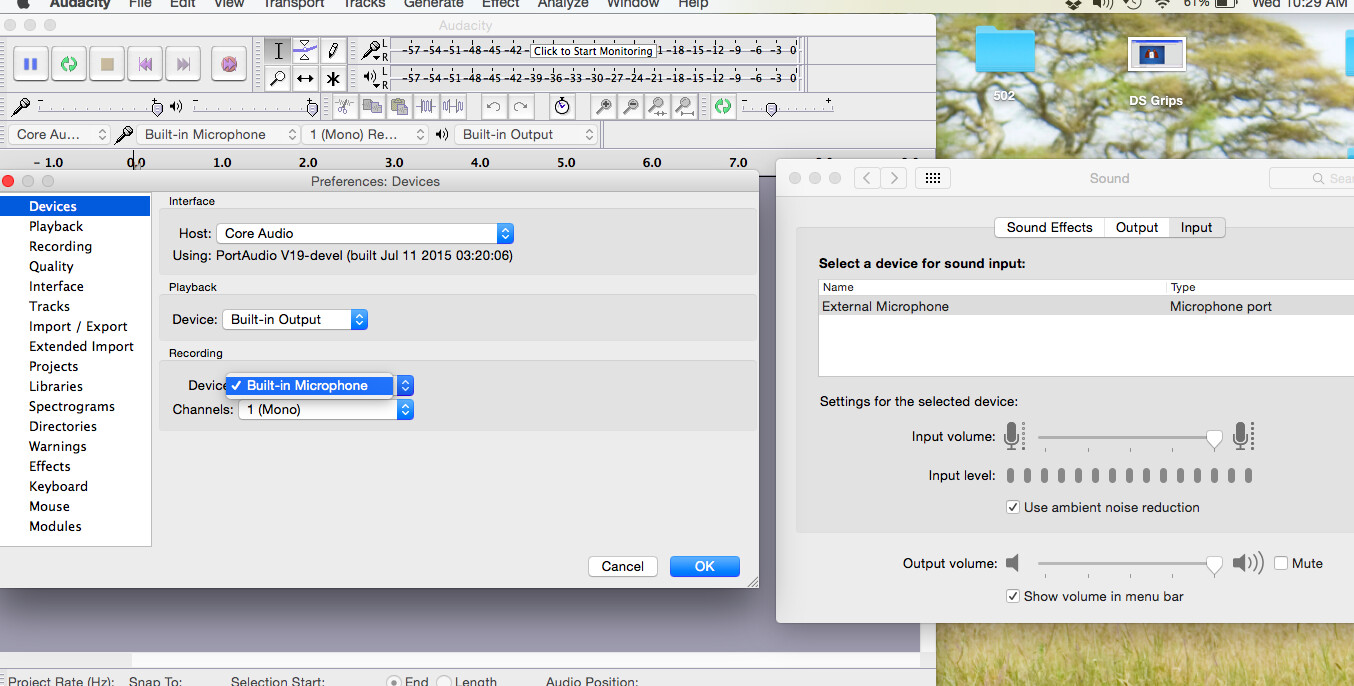
Task: Skip to start with the rewind button
Action: 145,64
